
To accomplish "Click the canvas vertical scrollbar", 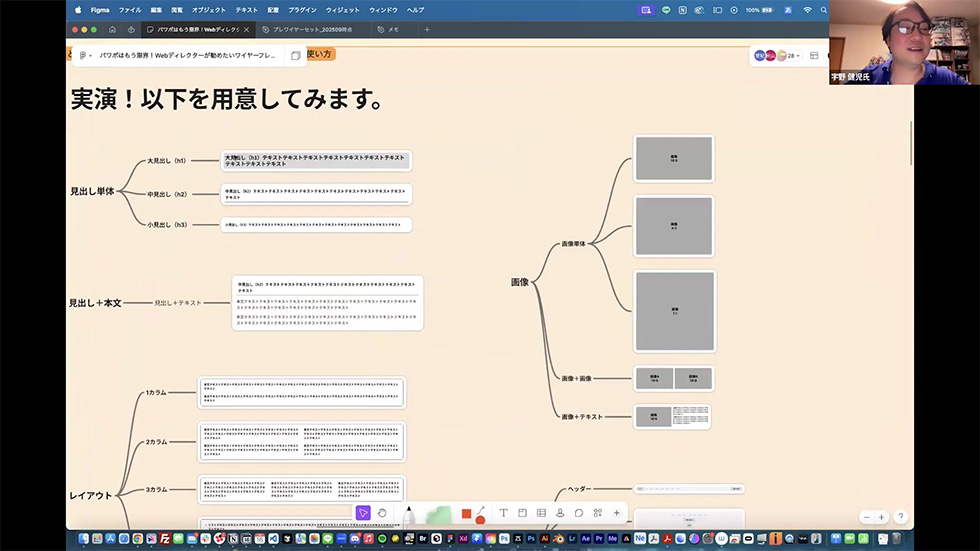I will pyautogui.click(x=911, y=144).
